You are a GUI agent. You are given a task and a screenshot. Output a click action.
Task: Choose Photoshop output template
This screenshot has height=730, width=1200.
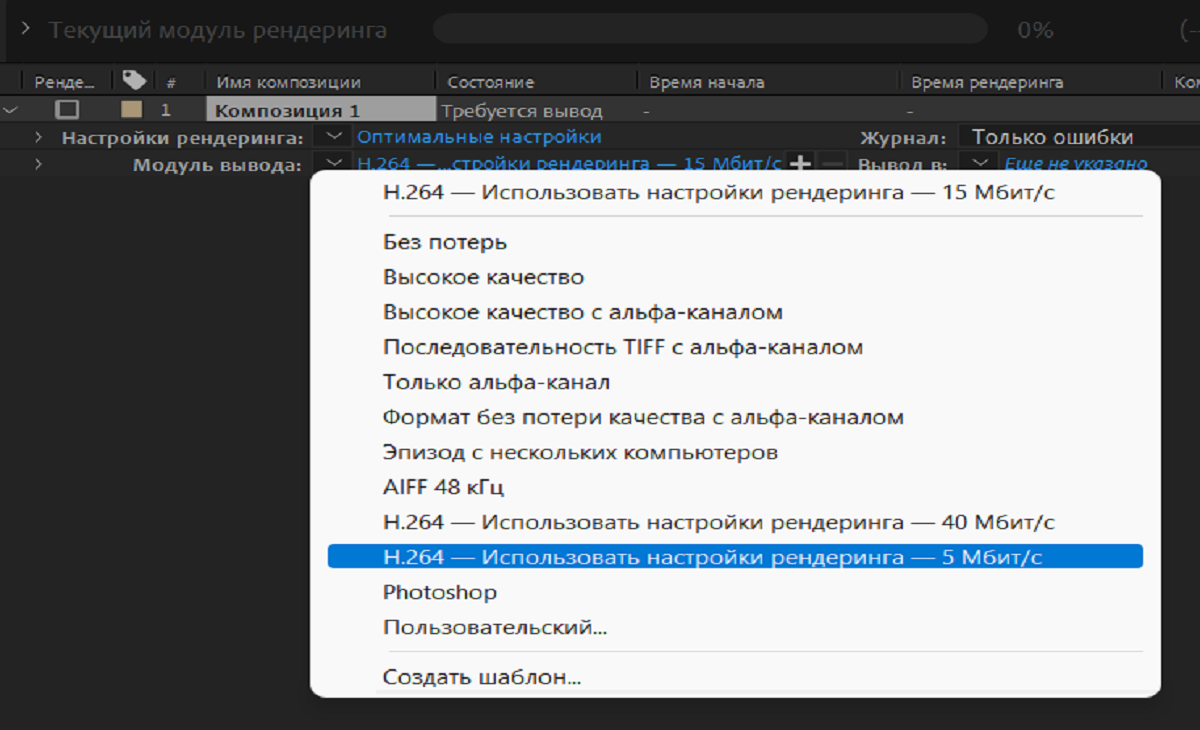click(x=439, y=592)
